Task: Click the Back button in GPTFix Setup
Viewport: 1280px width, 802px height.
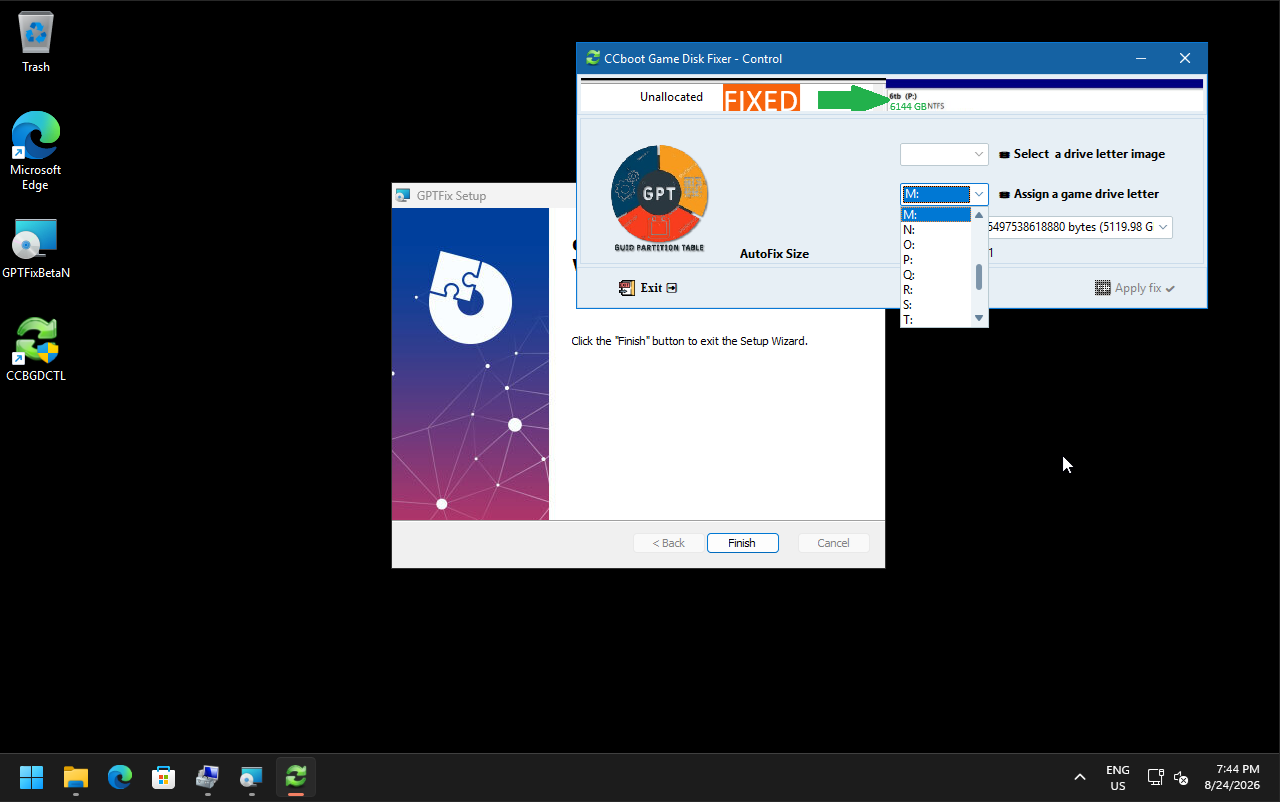Action: point(669,543)
